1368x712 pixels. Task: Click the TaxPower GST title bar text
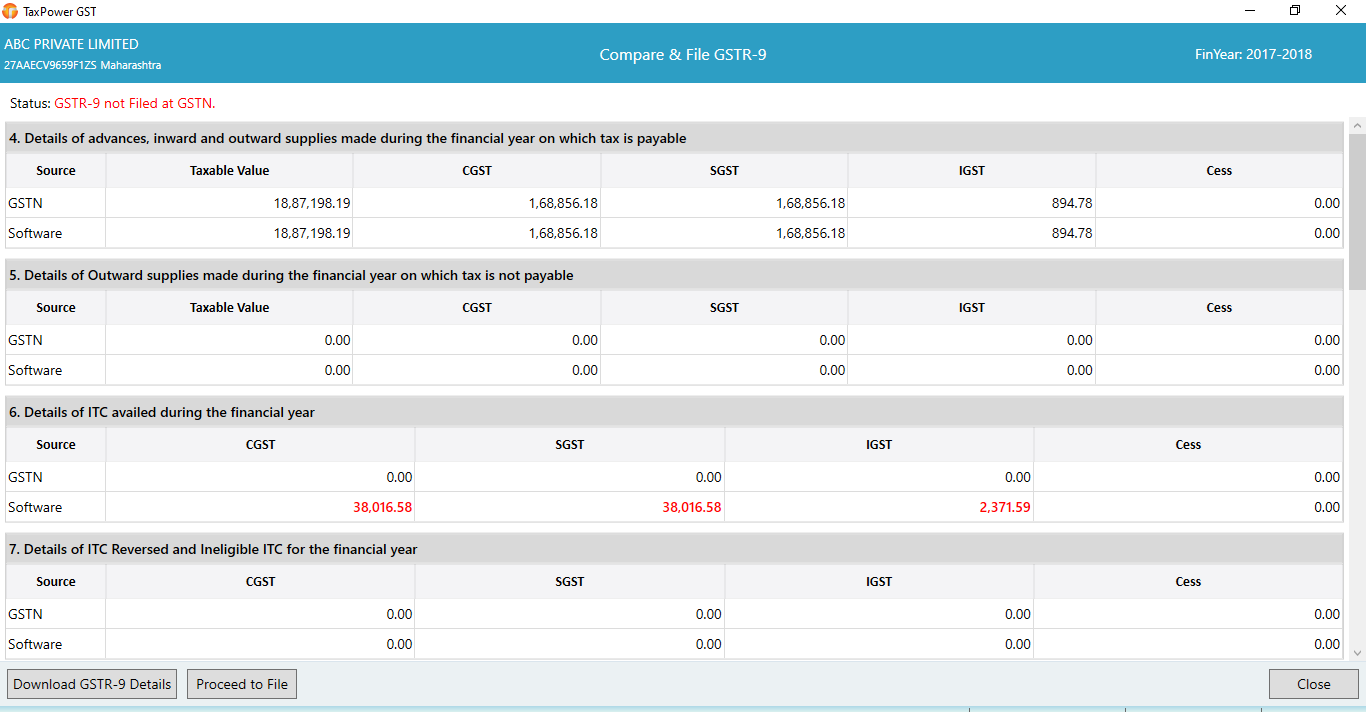(x=60, y=11)
